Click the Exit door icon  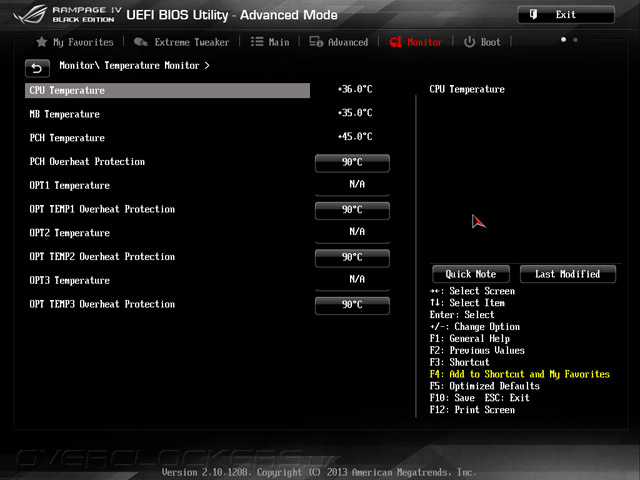(x=533, y=15)
